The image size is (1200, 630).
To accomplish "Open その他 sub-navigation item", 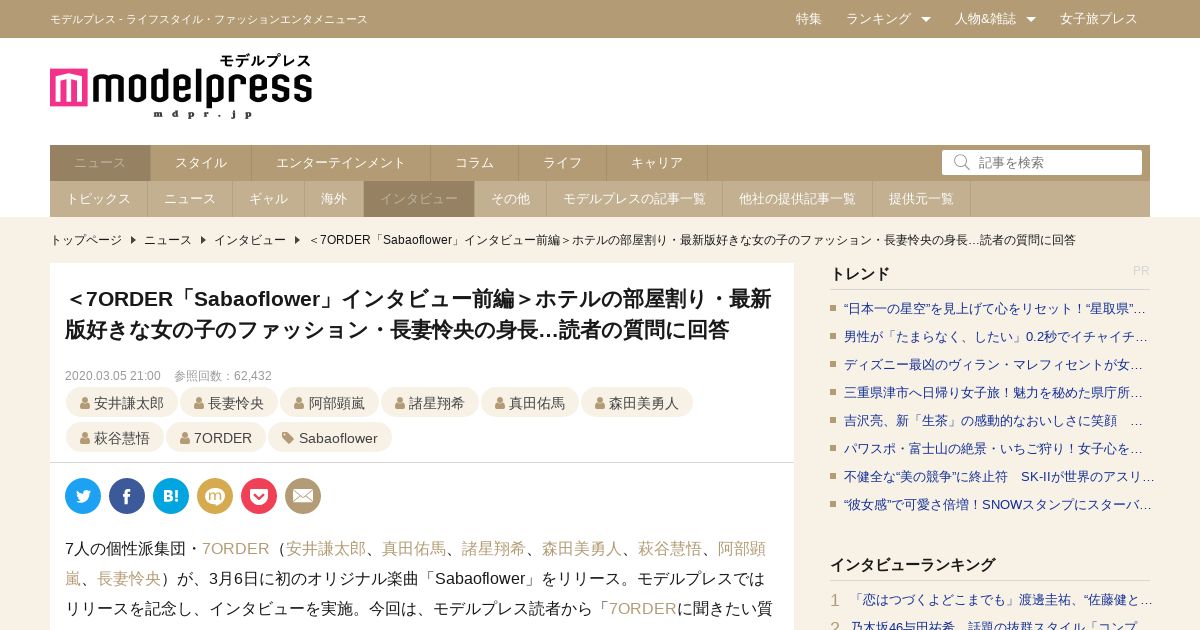I will click(510, 199).
